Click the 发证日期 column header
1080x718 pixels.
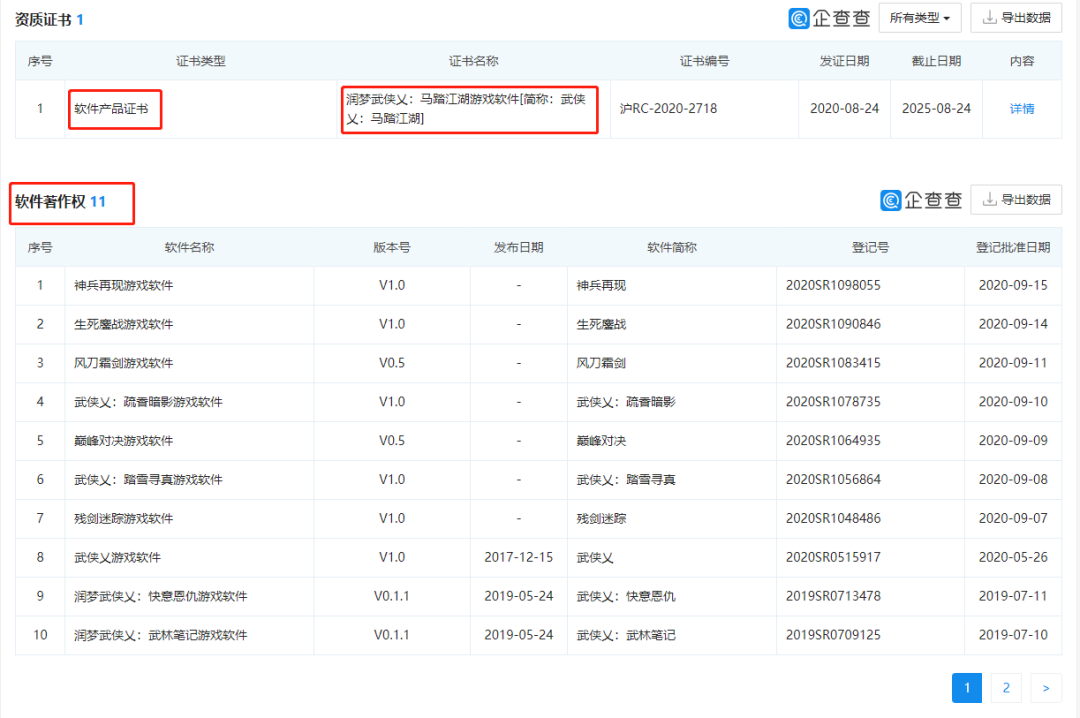click(844, 61)
